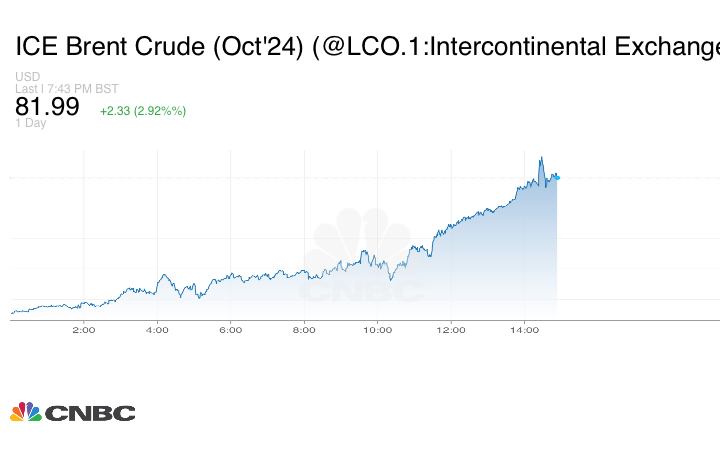The height and width of the screenshot is (450, 720).
Task: Click the 12:00 time axis label
Action: pos(451,329)
